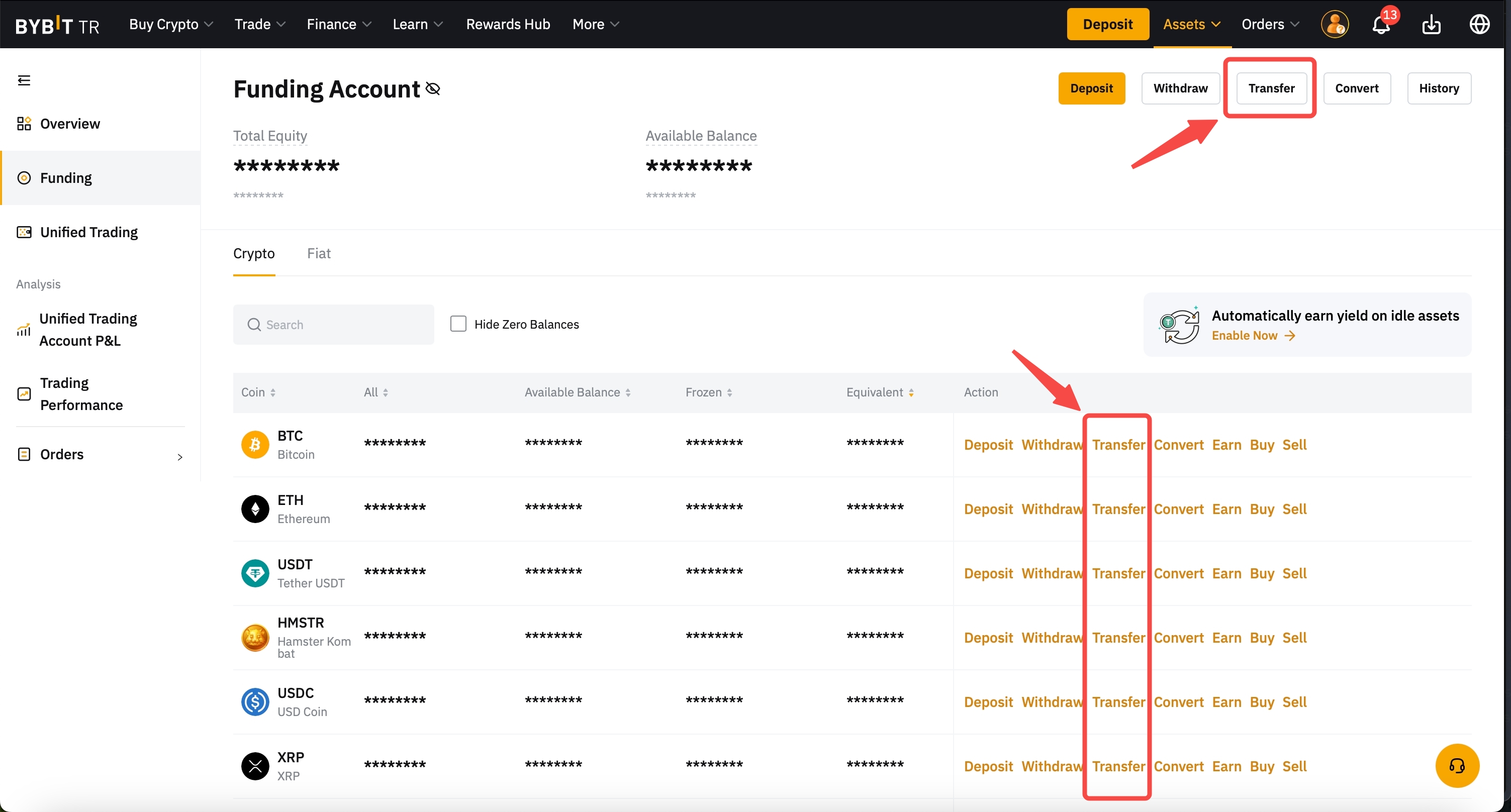Open the customer support headset chat
The height and width of the screenshot is (812, 1511).
pos(1457,765)
